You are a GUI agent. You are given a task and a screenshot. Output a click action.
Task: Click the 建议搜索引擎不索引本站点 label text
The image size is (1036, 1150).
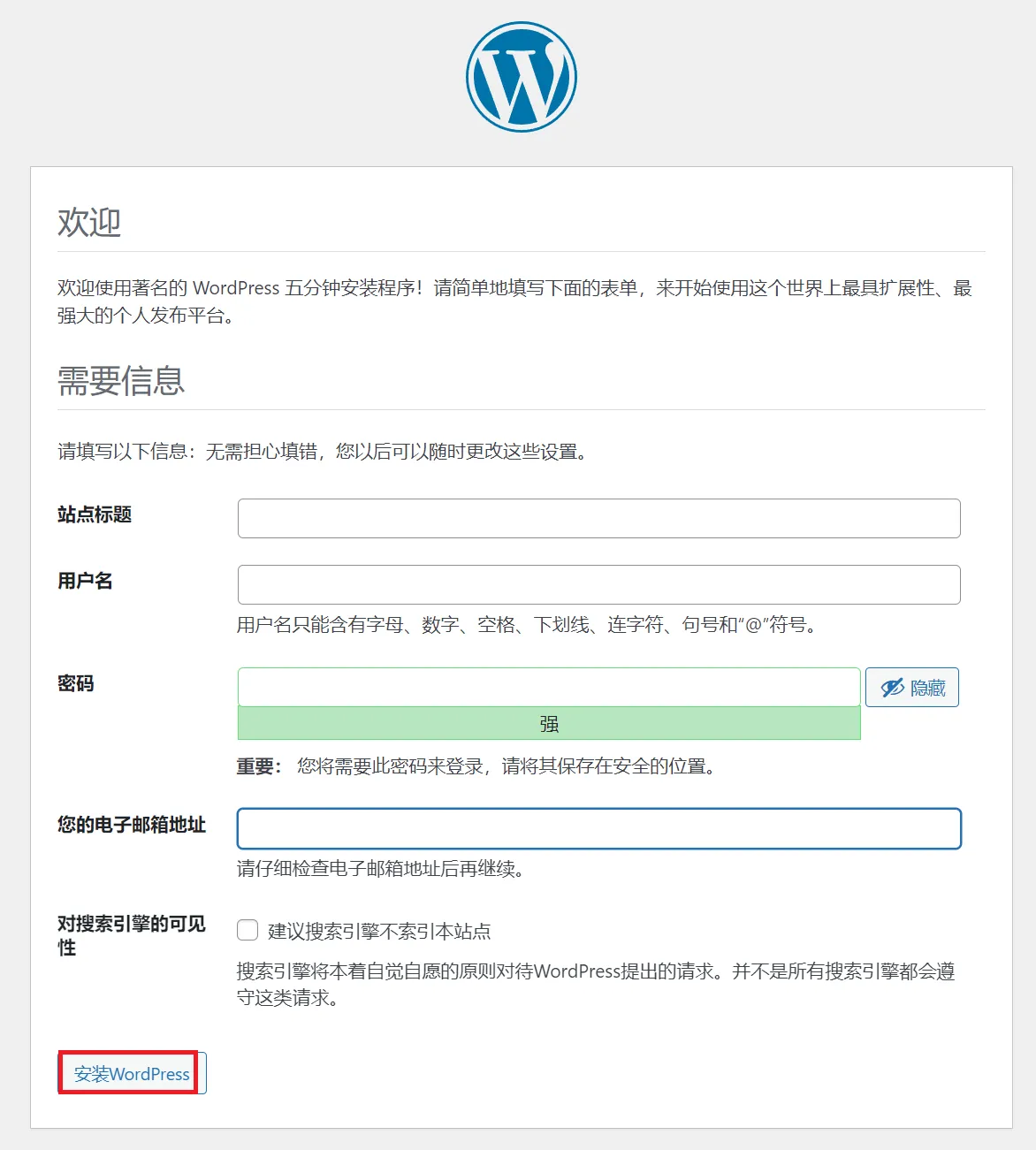(x=379, y=931)
